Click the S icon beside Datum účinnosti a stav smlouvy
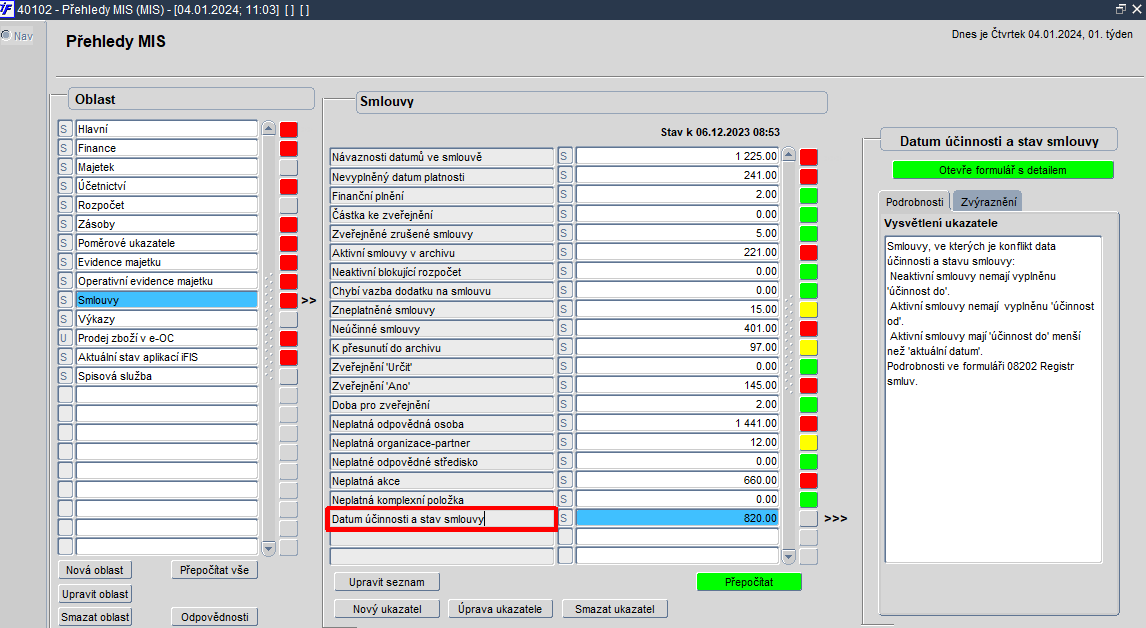This screenshot has width=1146, height=628. [564, 518]
